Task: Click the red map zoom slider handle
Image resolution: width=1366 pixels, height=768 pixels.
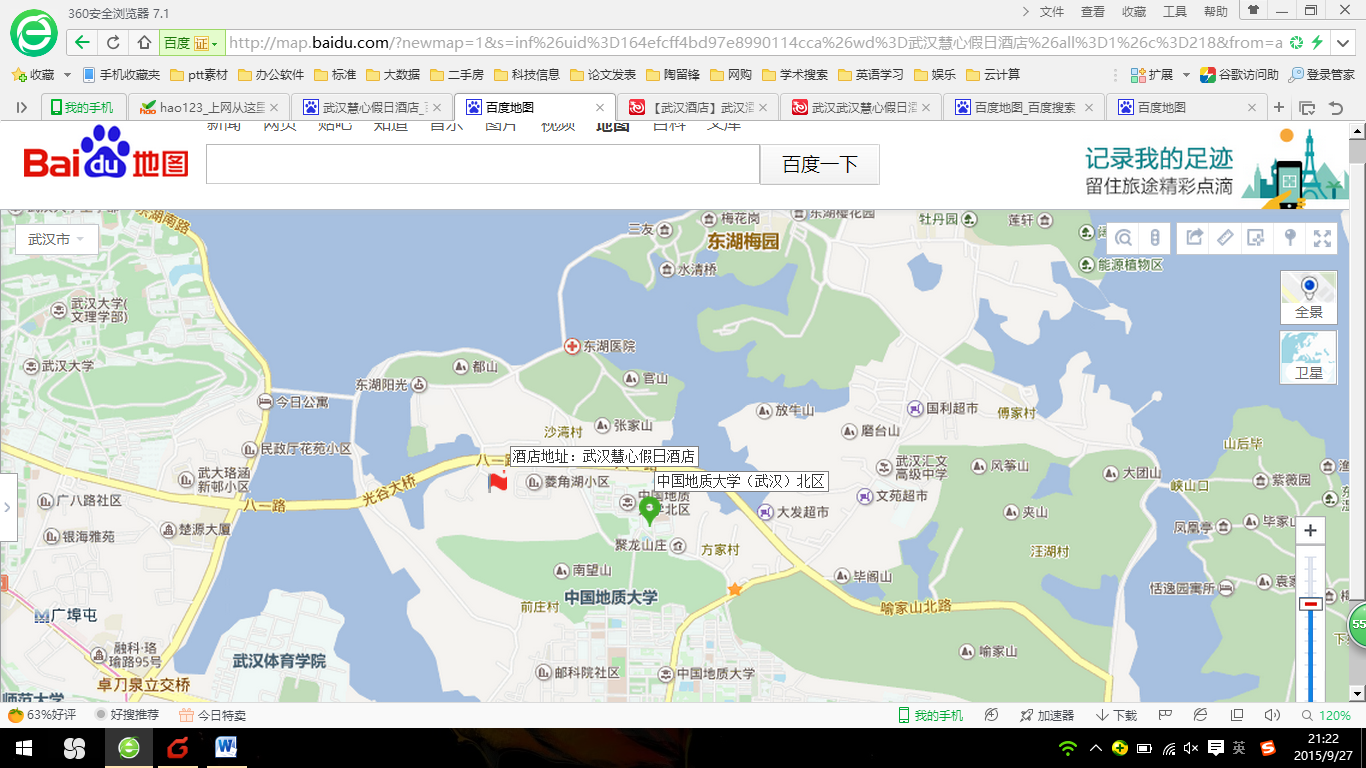Action: coord(1310,604)
